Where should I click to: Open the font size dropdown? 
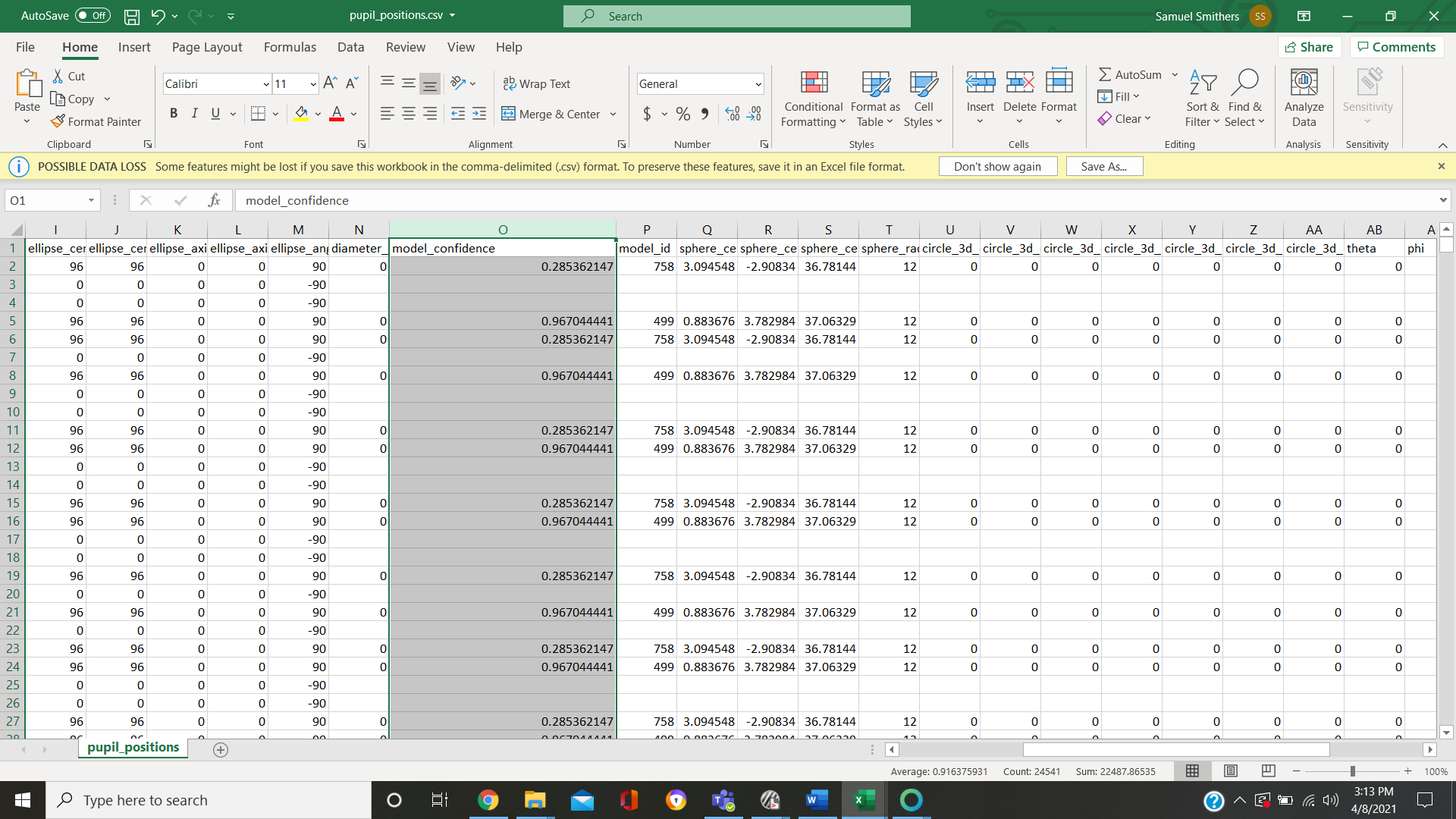(x=312, y=84)
